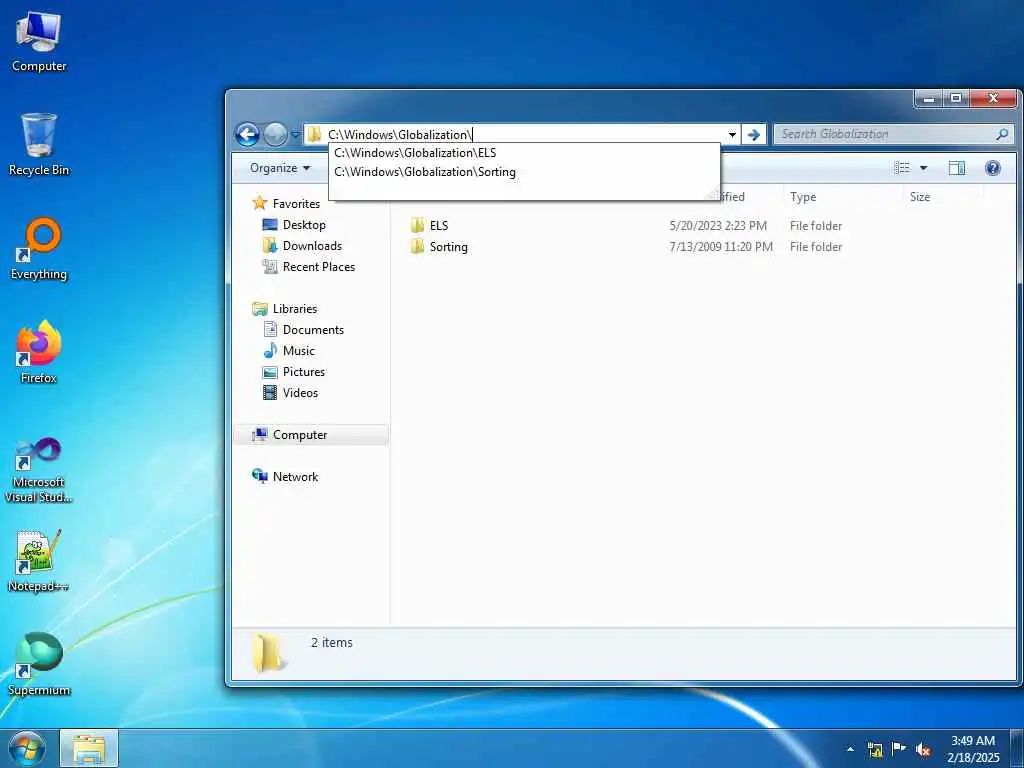
Task: Sort by the Type column header
Action: coord(803,197)
